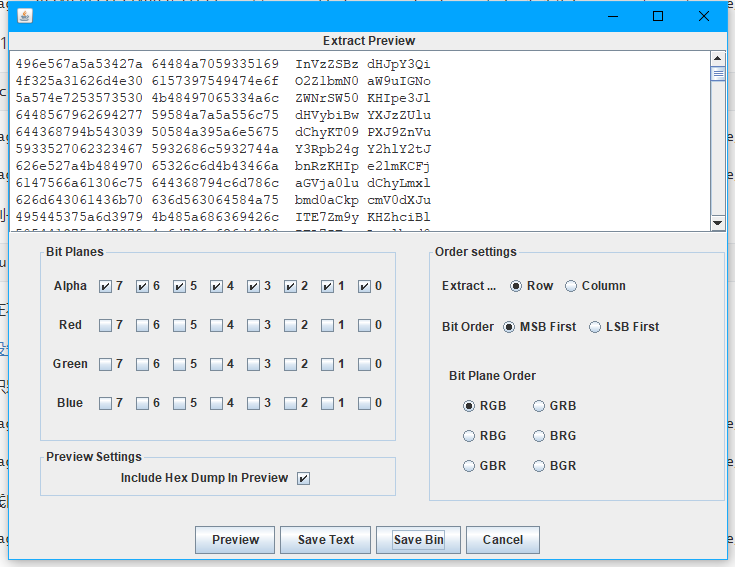The image size is (735, 567).
Task: Uncheck Alpha bit plane 0
Action: (365, 286)
